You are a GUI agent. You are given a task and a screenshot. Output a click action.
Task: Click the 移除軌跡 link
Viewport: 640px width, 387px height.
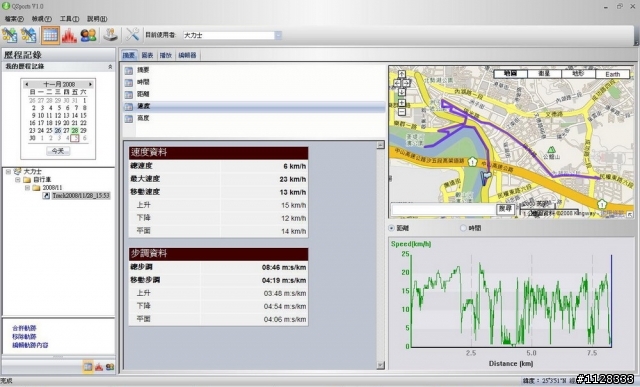tap(24, 337)
